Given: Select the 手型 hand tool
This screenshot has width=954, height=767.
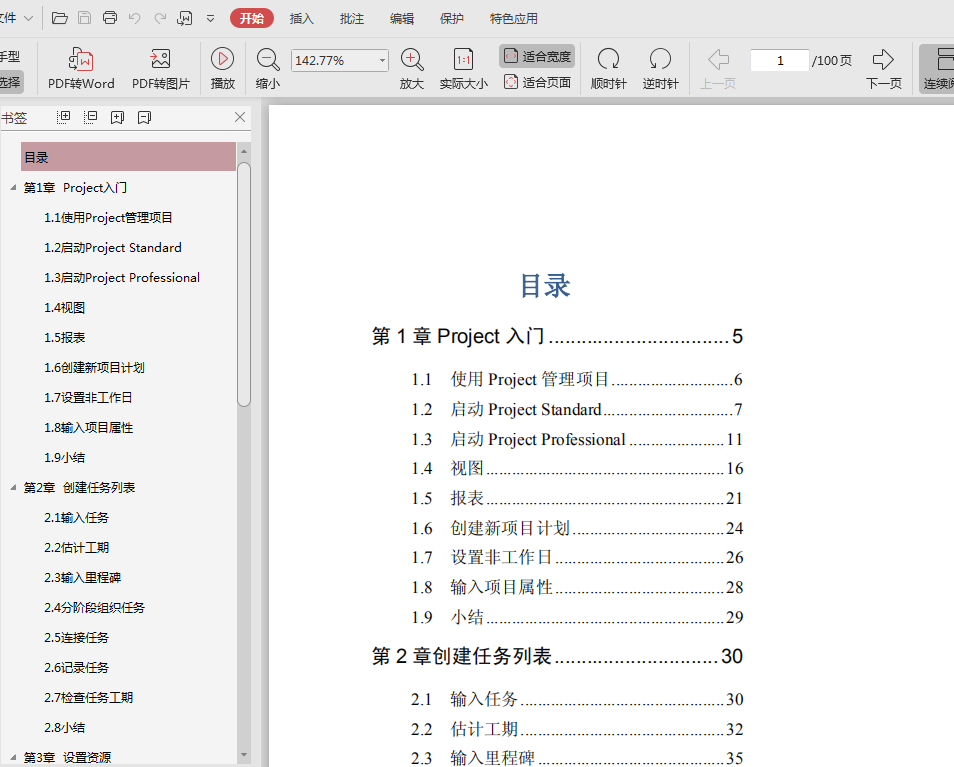Looking at the screenshot, I should pyautogui.click(x=10, y=57).
